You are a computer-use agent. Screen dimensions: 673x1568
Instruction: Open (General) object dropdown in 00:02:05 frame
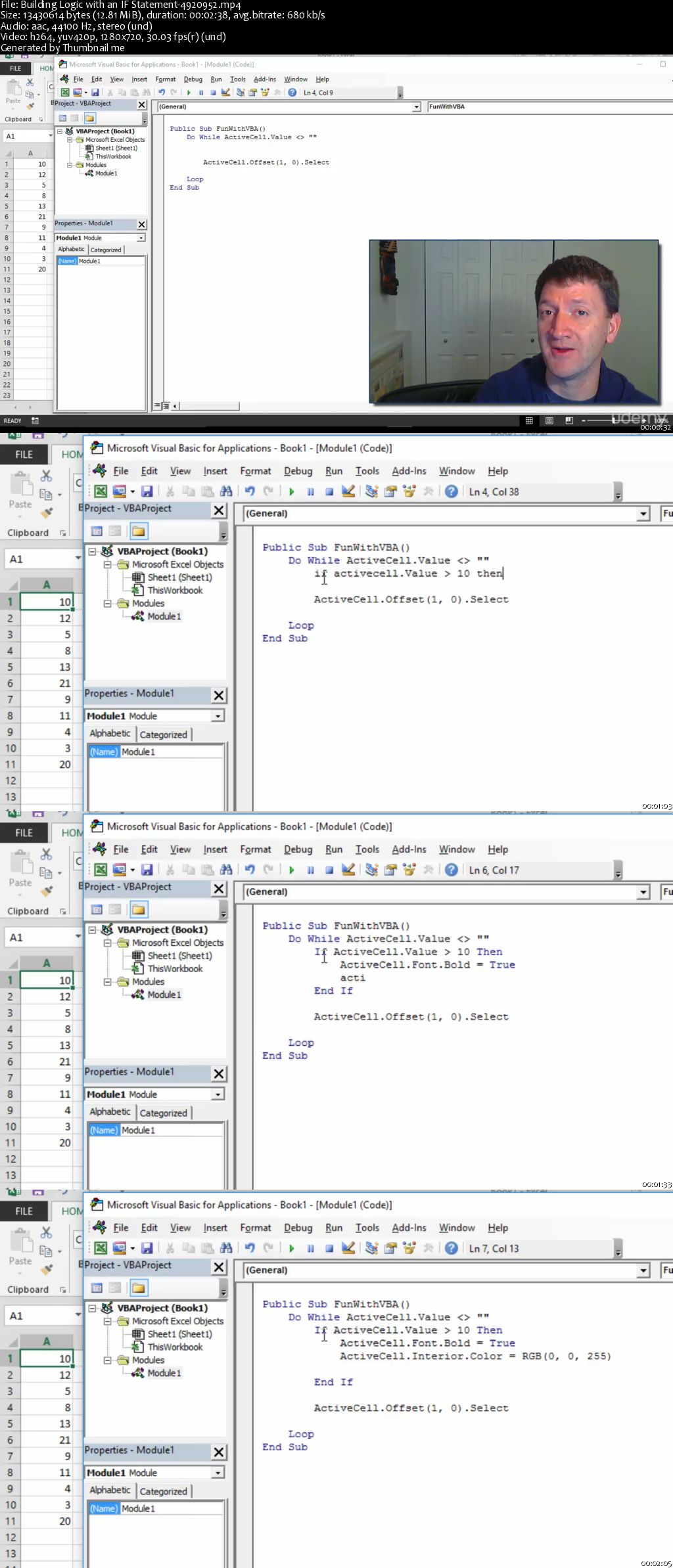tap(643, 1270)
